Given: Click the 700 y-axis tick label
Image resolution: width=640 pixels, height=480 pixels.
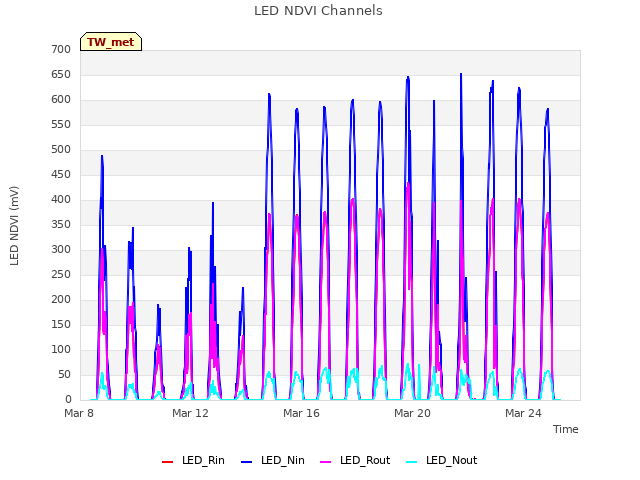Looking at the screenshot, I should 61,50.
